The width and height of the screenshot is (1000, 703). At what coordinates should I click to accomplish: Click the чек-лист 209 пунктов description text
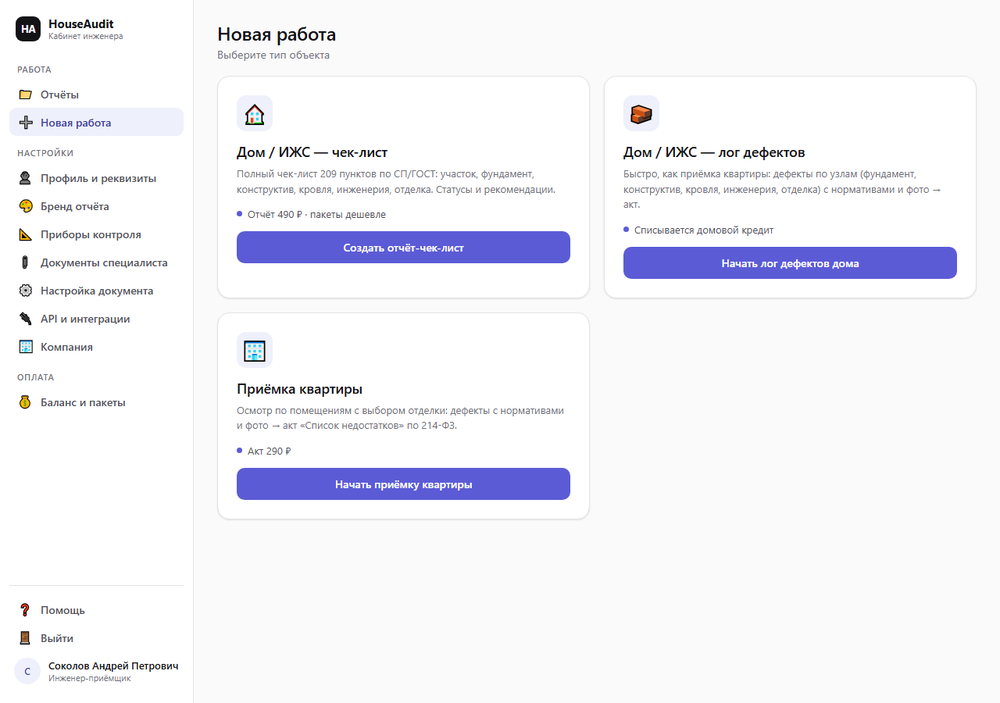396,182
